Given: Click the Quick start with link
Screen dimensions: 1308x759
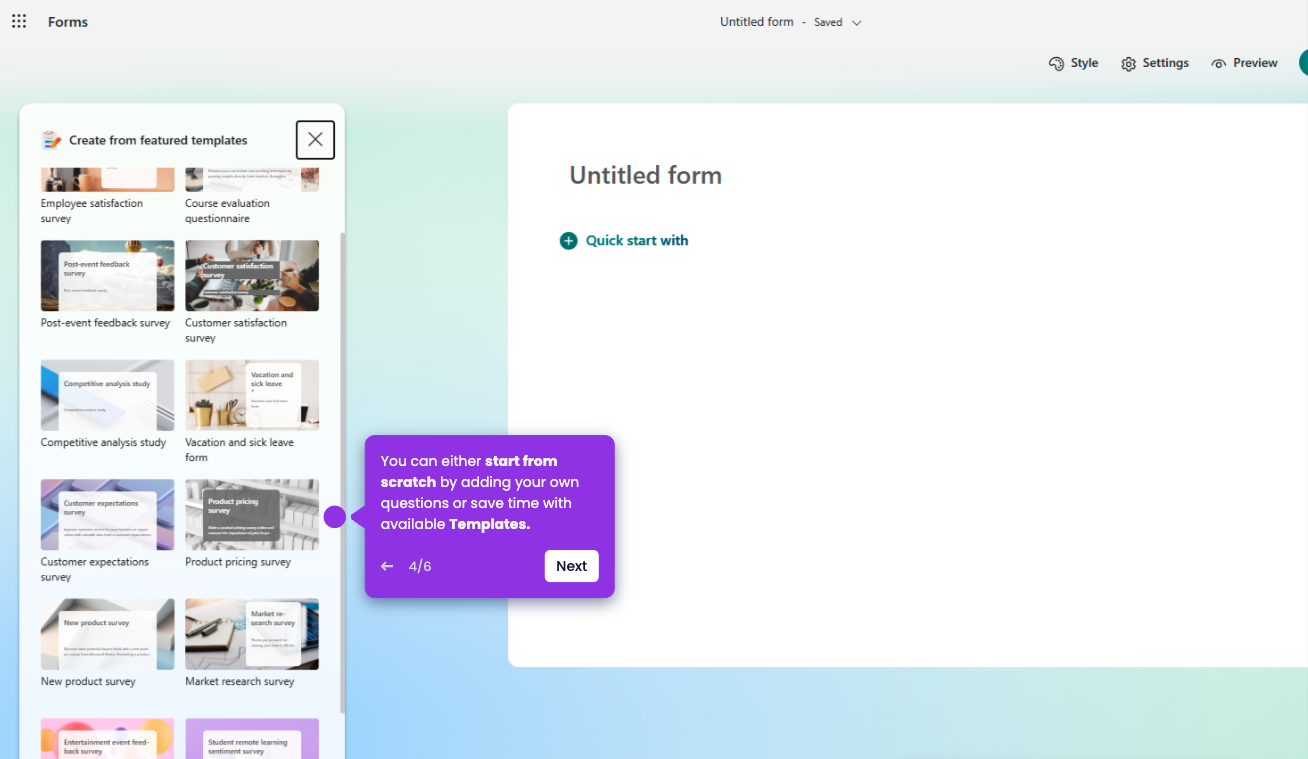Looking at the screenshot, I should point(637,241).
